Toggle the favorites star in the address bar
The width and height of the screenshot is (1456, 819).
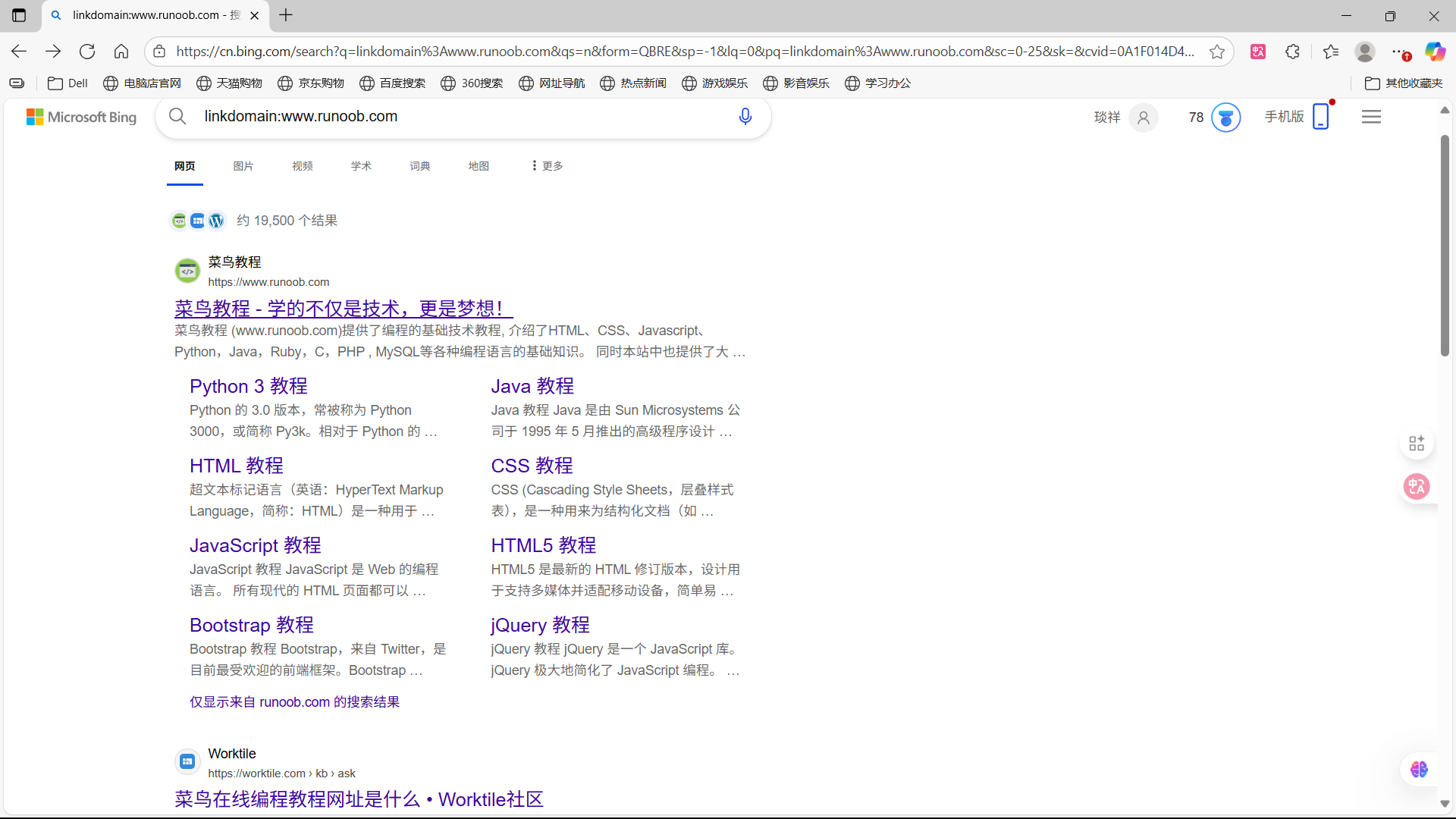(x=1217, y=51)
